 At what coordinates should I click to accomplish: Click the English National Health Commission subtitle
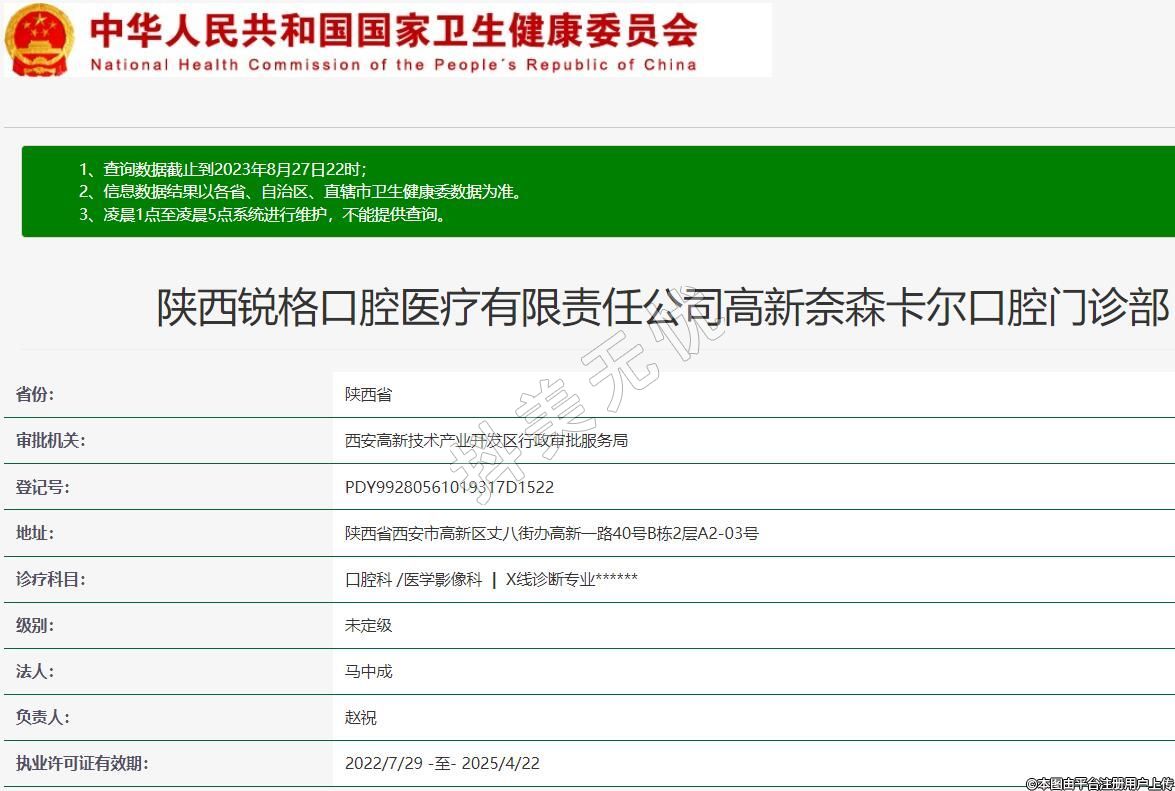[394, 65]
